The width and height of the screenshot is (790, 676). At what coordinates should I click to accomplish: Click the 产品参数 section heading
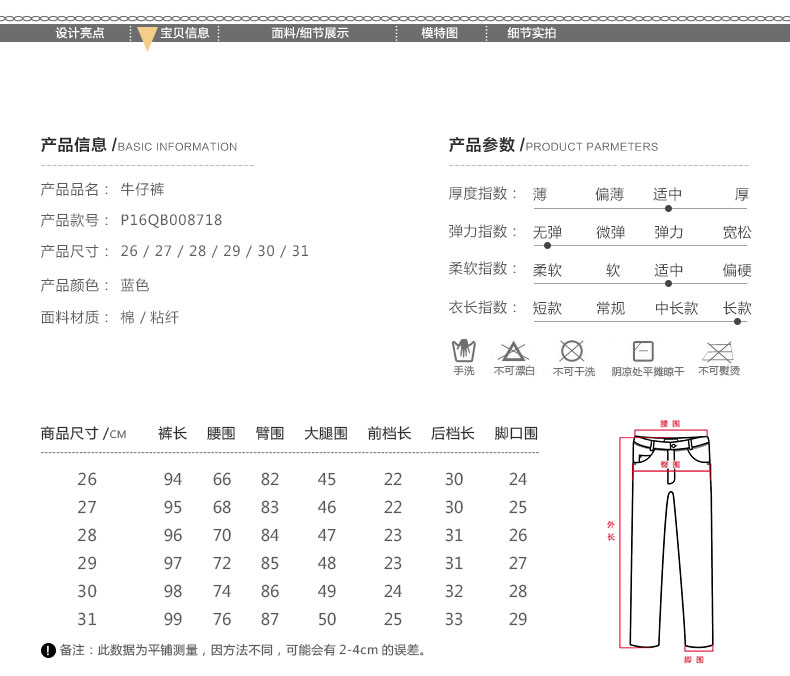(x=553, y=146)
